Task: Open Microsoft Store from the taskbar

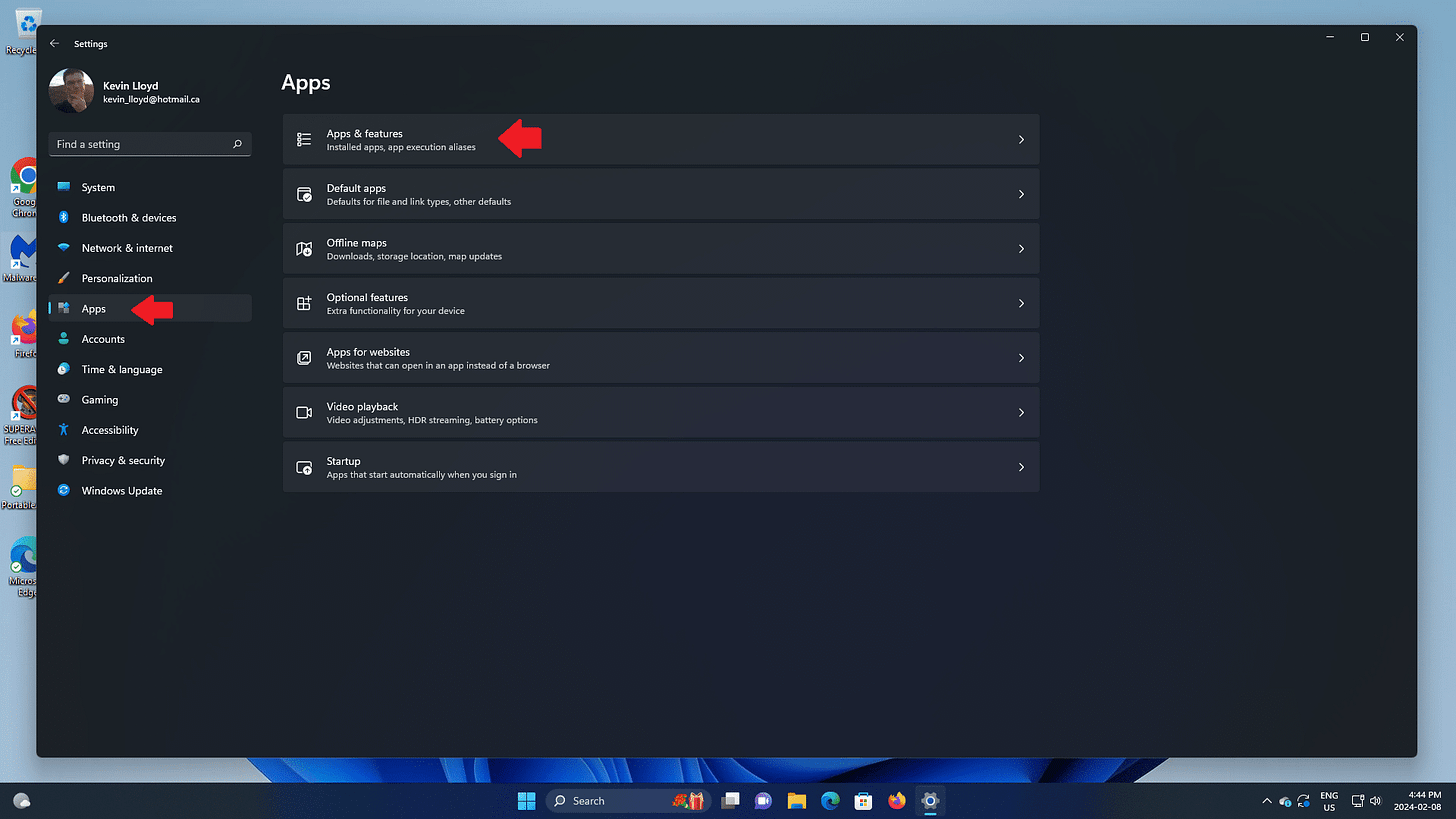Action: [x=862, y=800]
